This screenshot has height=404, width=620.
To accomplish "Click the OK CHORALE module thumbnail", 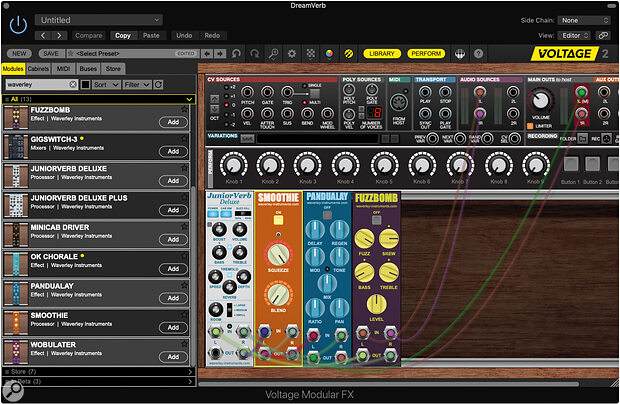I will [16, 264].
